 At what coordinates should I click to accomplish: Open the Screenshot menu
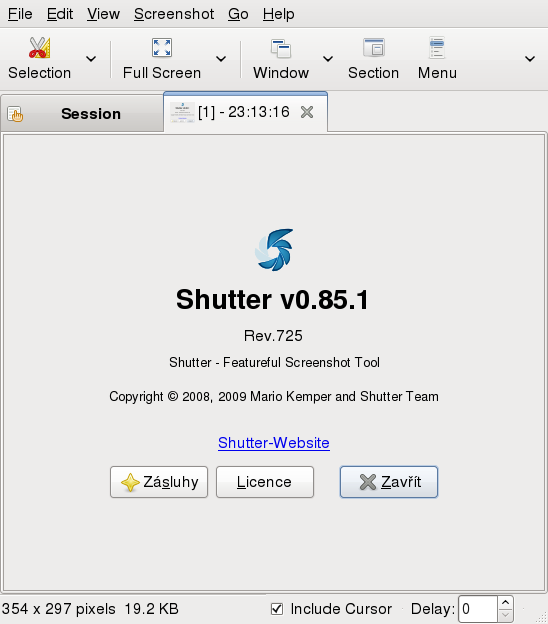(174, 14)
